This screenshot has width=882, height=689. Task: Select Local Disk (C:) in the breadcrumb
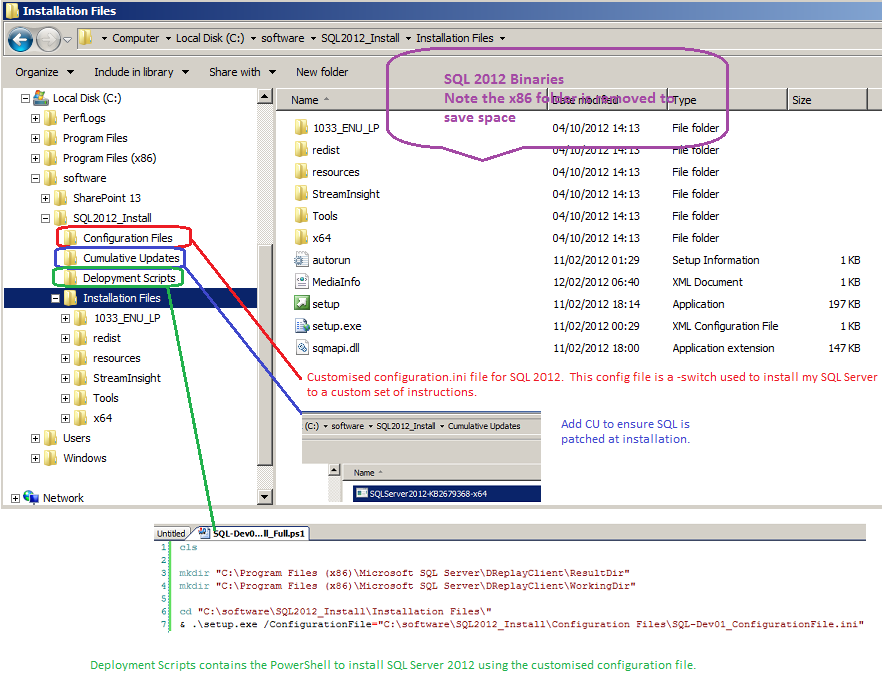pos(210,38)
